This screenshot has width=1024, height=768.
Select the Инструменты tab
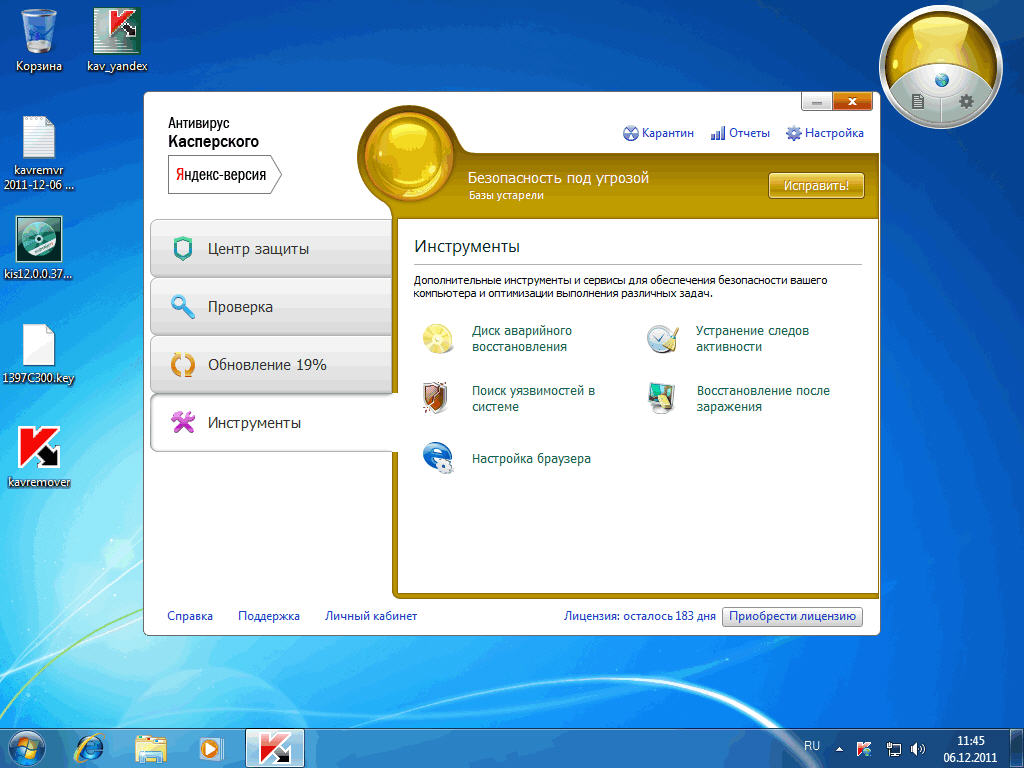point(274,423)
